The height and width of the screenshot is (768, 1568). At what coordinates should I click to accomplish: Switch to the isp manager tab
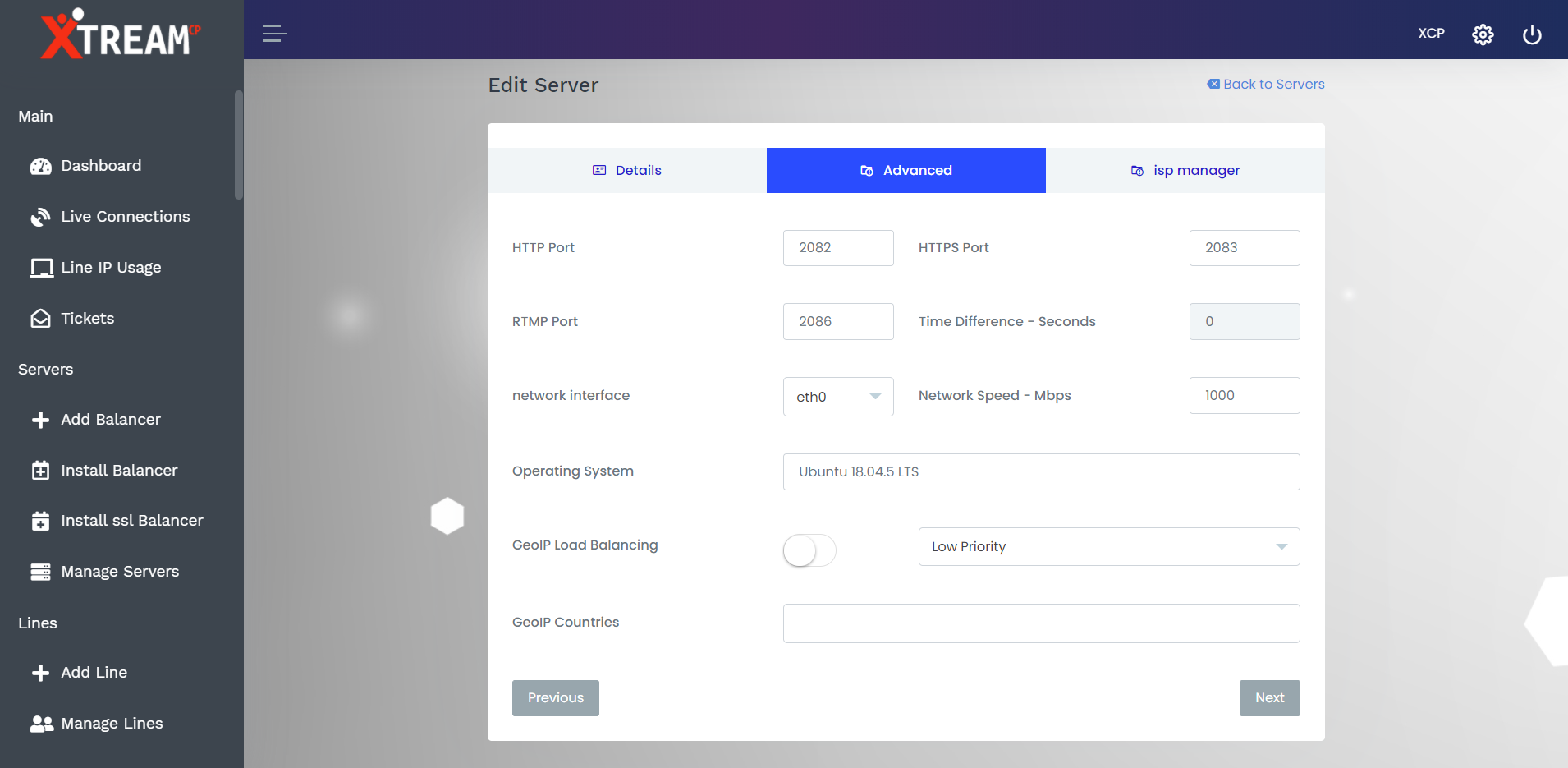(x=1185, y=171)
